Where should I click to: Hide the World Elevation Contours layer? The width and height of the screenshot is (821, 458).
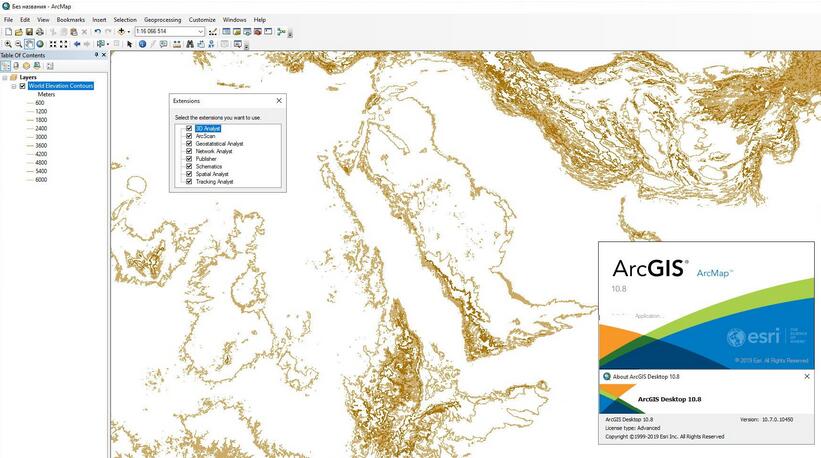tap(22, 86)
